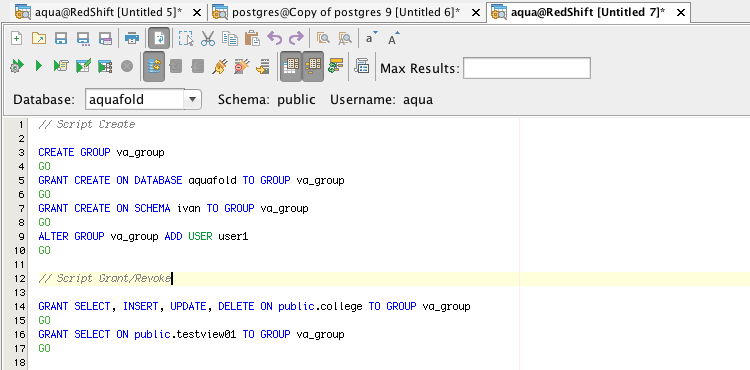Close the Untitled 6 tab

475,13
